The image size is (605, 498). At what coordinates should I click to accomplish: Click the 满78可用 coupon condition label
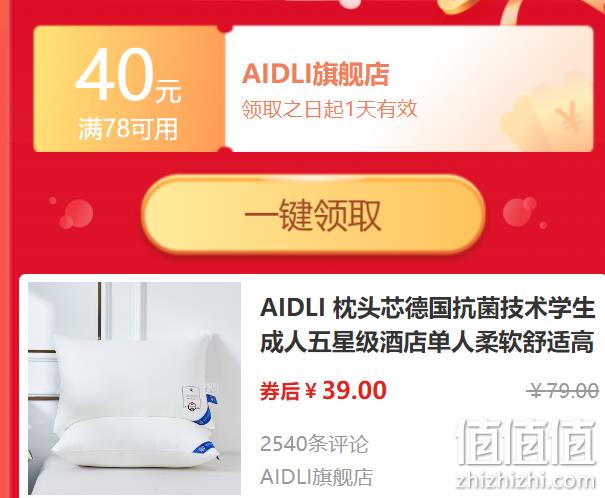128,129
